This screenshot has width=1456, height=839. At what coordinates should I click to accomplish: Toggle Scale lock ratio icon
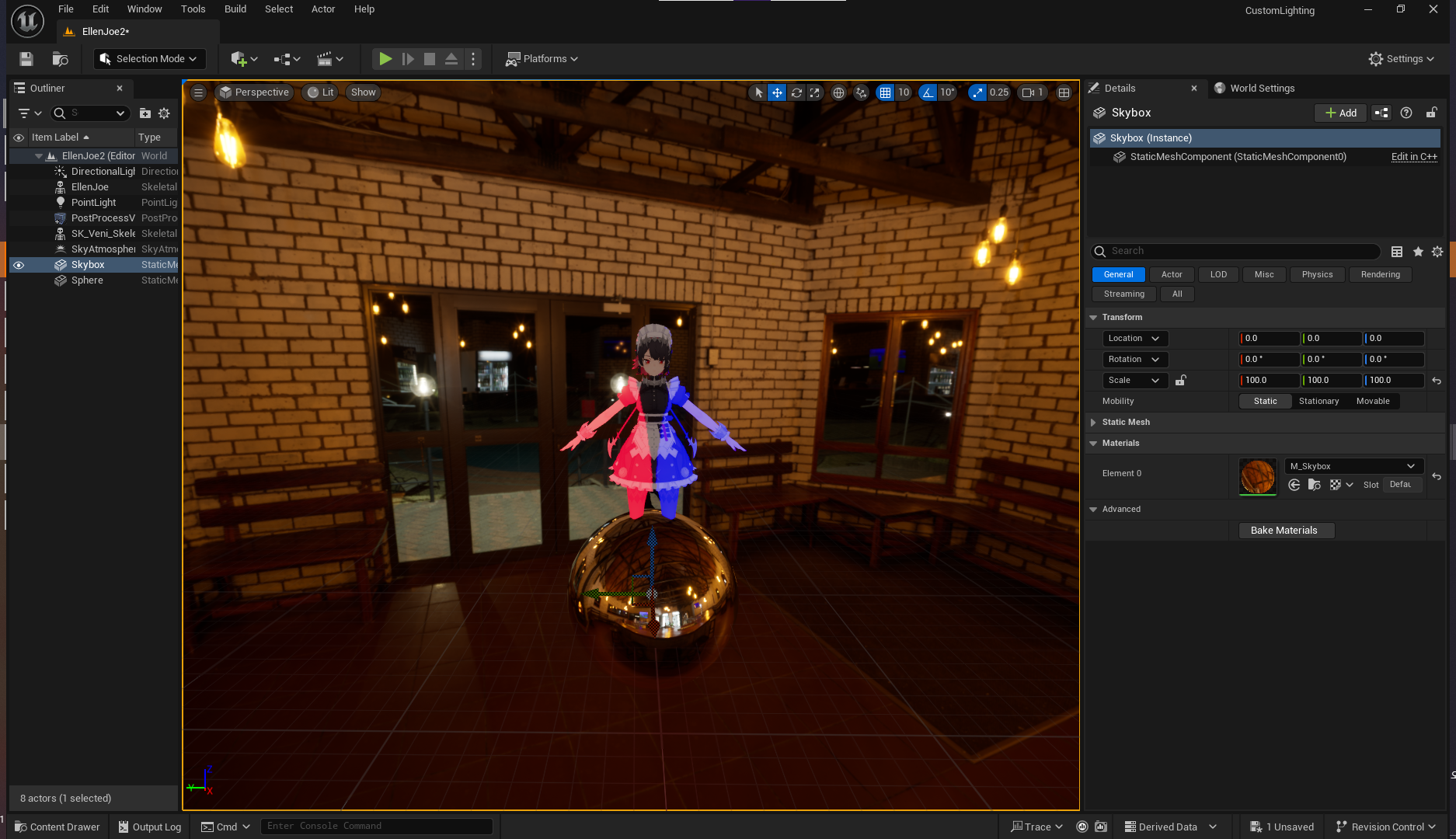(x=1181, y=381)
